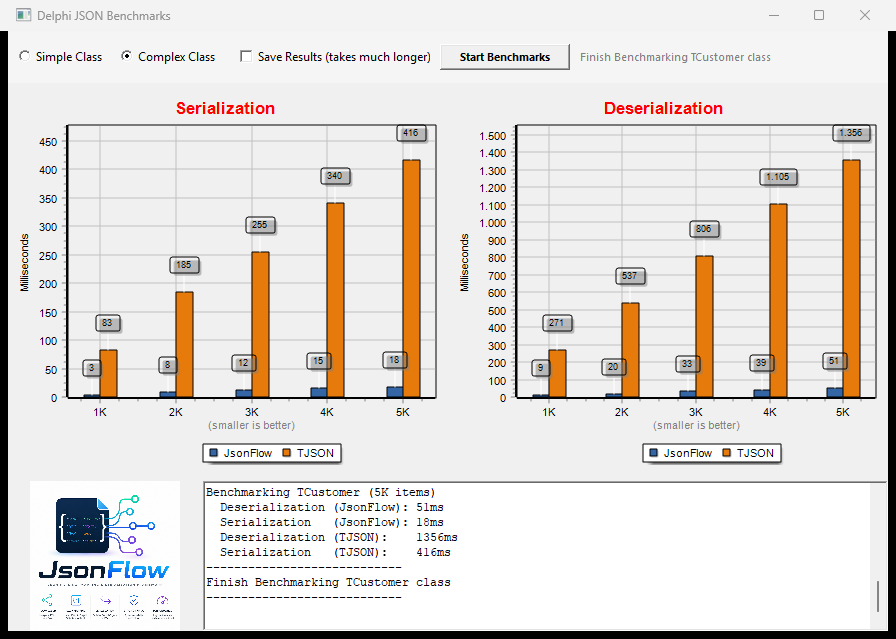Click the JsonFlow blue legend swatch under Deserialization
Viewport: 896px width, 639px height.
click(x=654, y=453)
